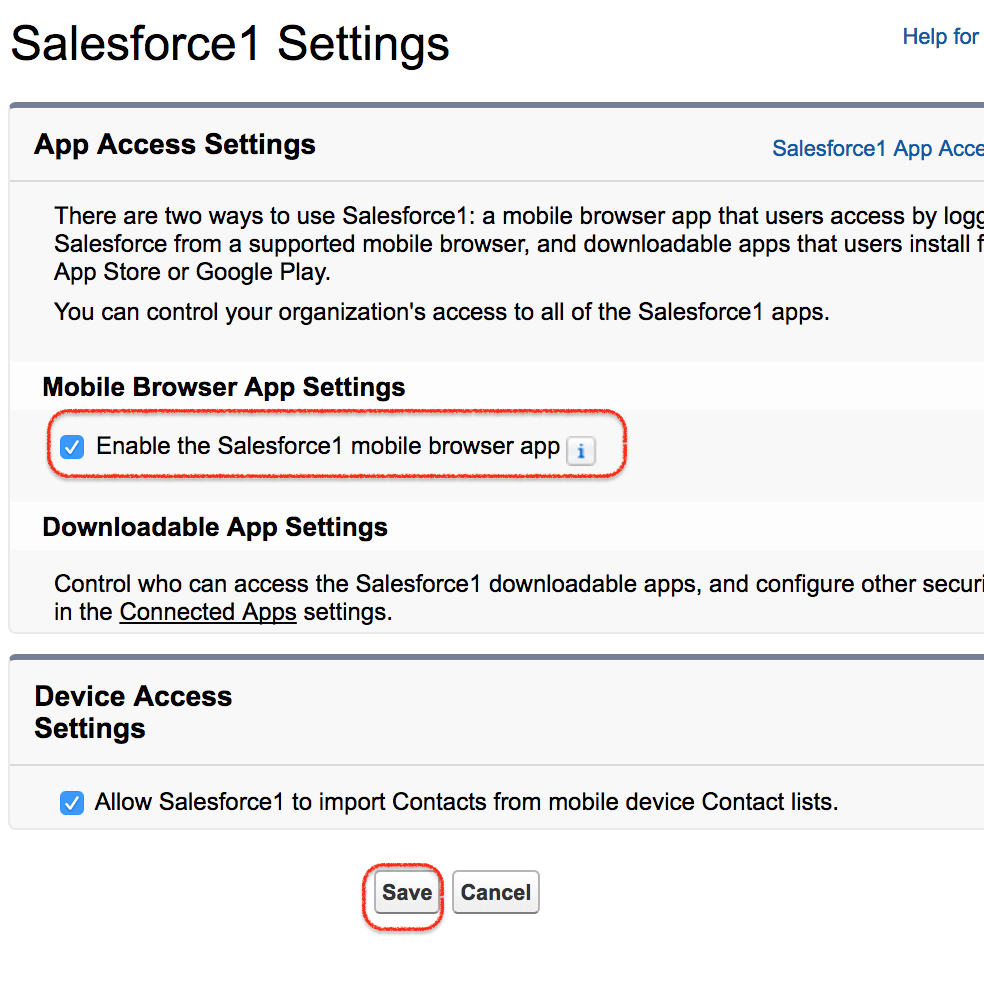The image size is (984, 986).
Task: Click the Save button
Action: [407, 892]
